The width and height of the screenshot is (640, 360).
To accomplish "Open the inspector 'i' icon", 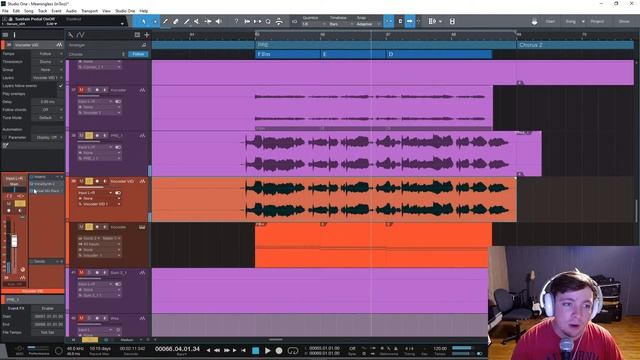I will tap(14, 35).
